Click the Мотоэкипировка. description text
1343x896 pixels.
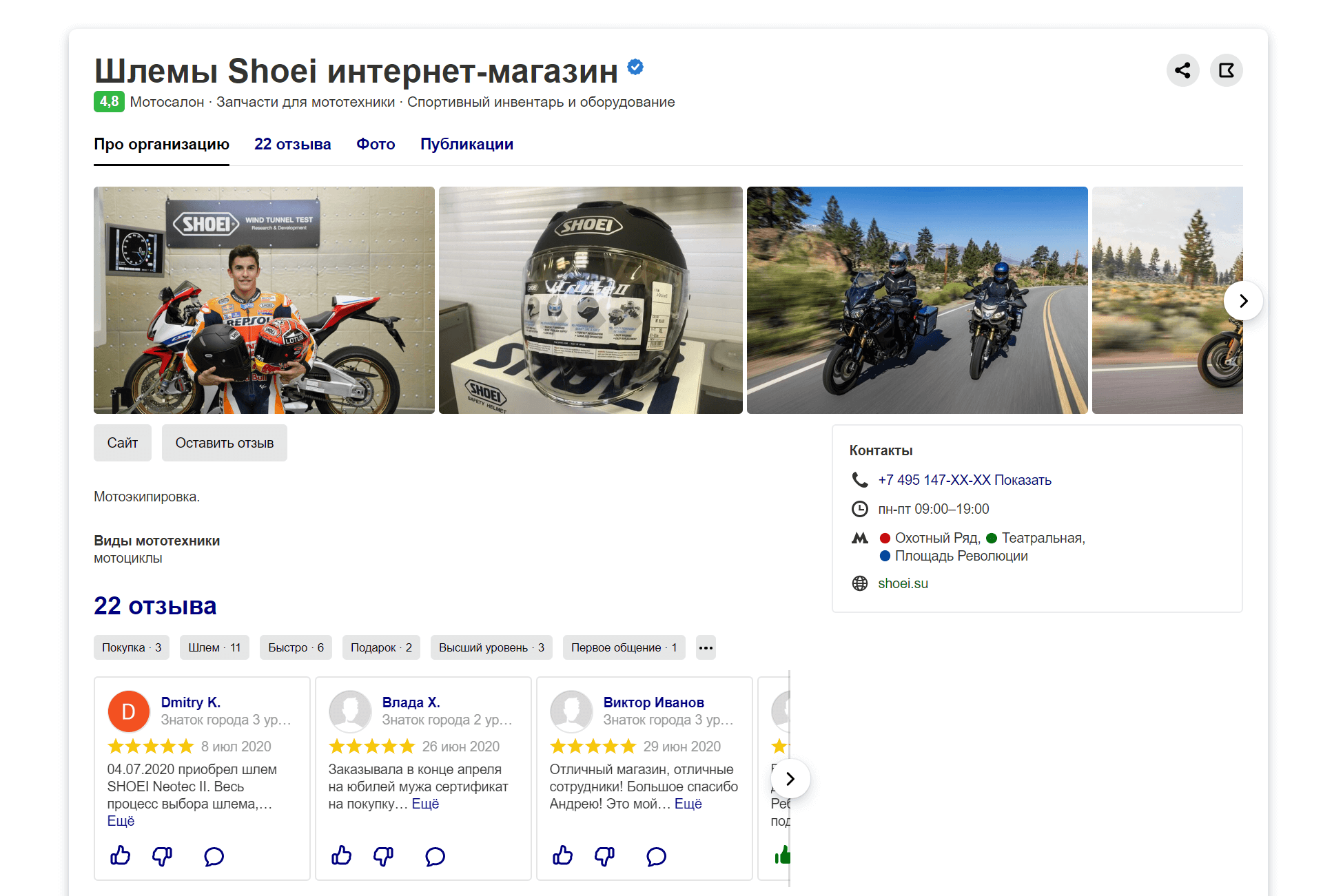point(147,497)
